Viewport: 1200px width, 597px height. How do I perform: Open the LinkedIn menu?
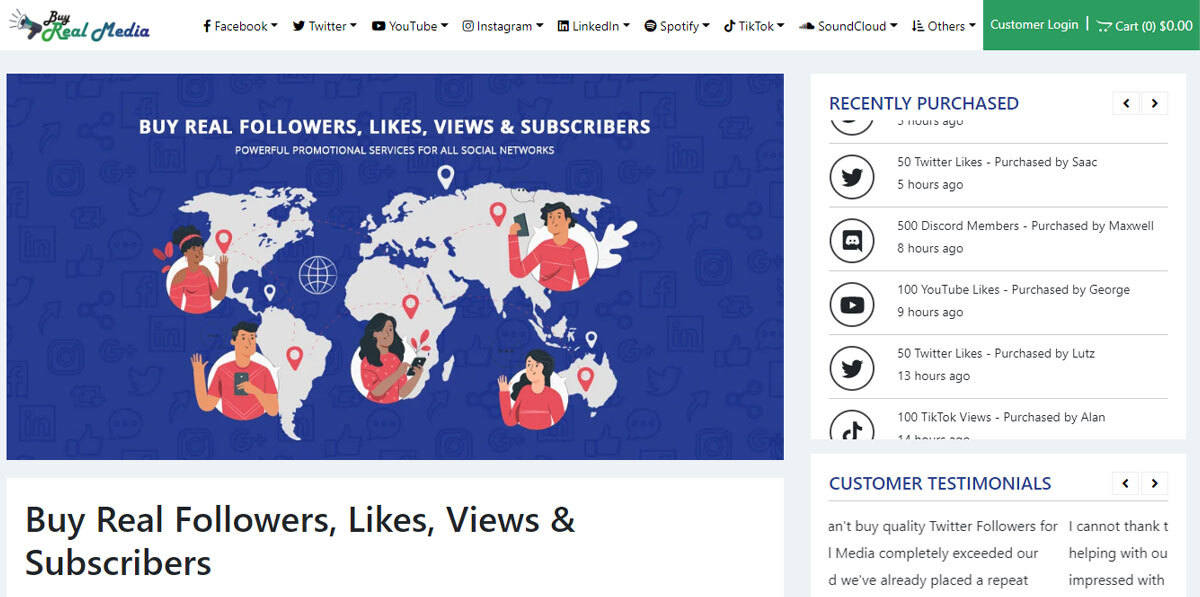593,26
